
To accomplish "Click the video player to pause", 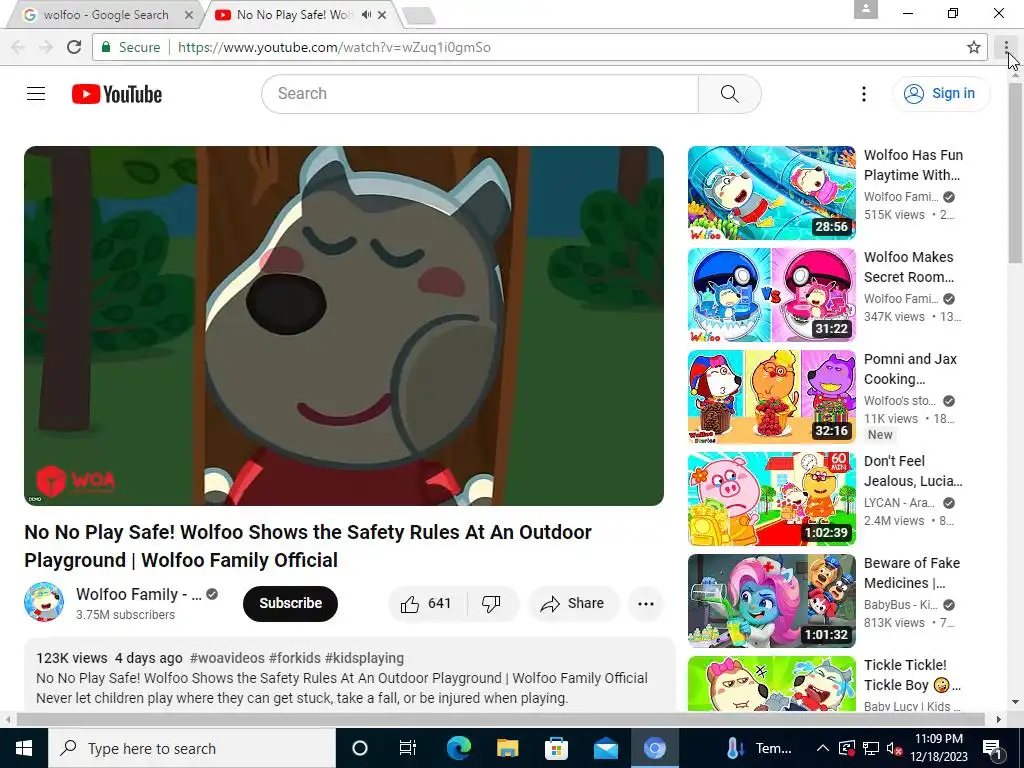I will coord(344,326).
